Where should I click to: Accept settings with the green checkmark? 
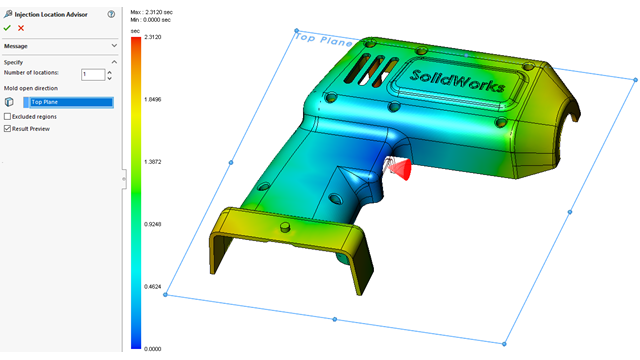click(x=7, y=28)
